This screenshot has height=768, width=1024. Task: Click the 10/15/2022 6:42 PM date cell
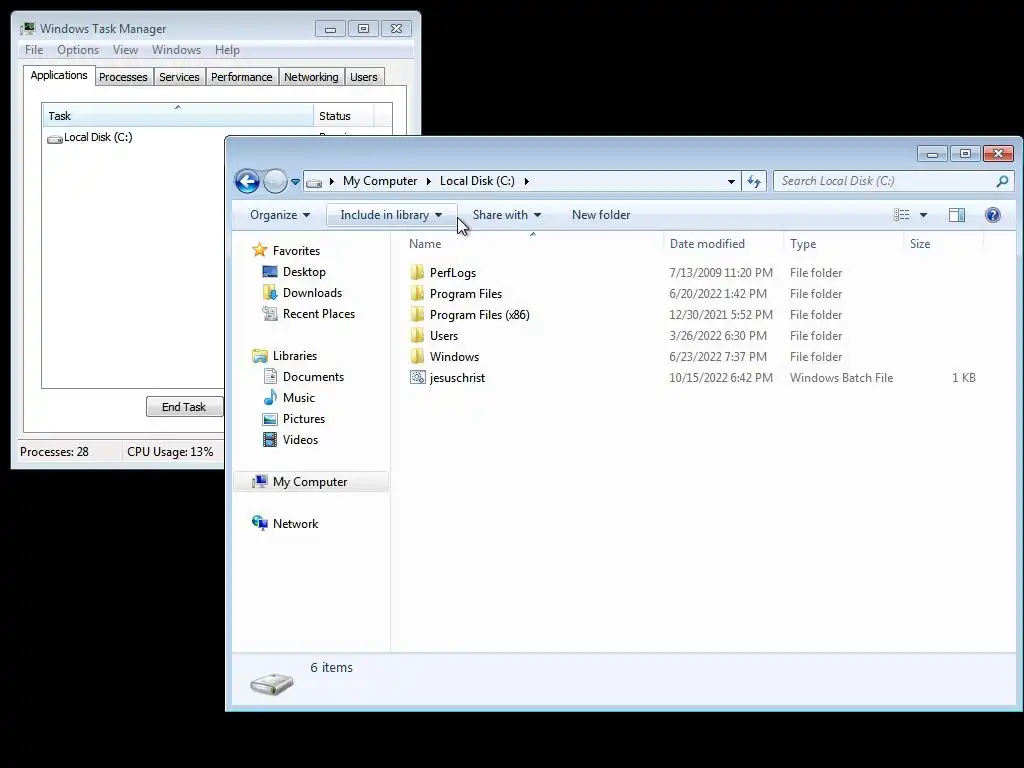tap(720, 377)
